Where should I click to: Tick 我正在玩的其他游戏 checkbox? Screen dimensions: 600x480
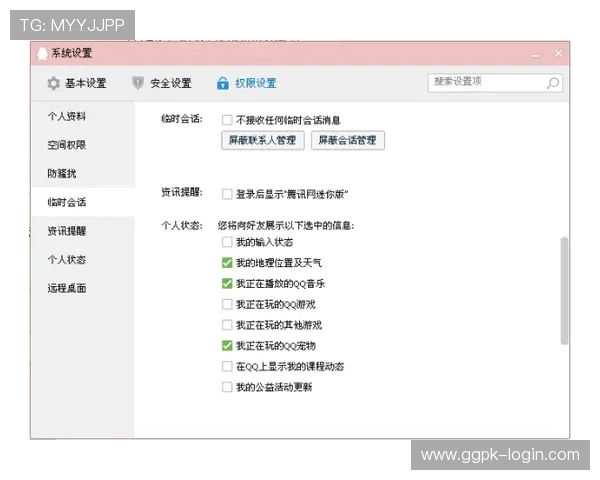coord(227,325)
